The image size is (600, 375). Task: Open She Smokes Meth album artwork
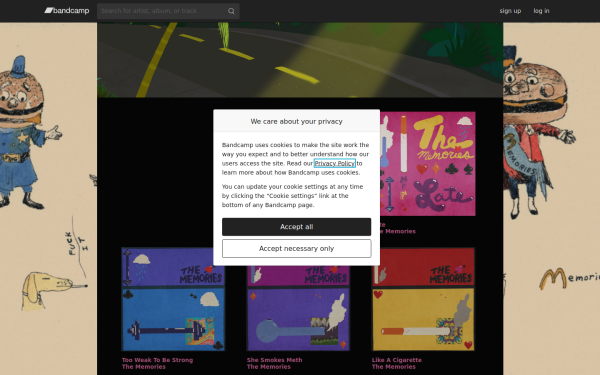click(298, 308)
